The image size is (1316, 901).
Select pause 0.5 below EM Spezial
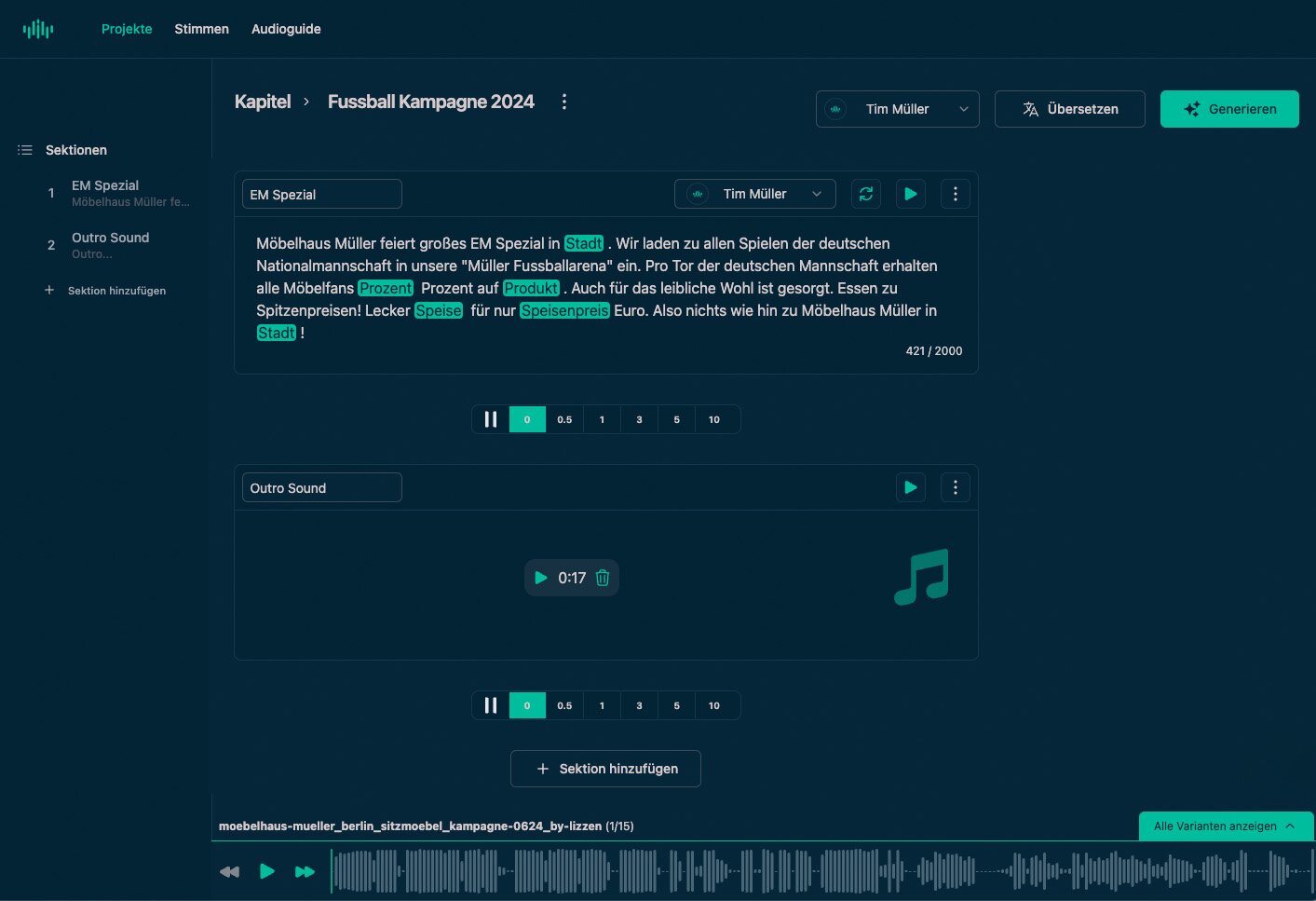pos(564,419)
